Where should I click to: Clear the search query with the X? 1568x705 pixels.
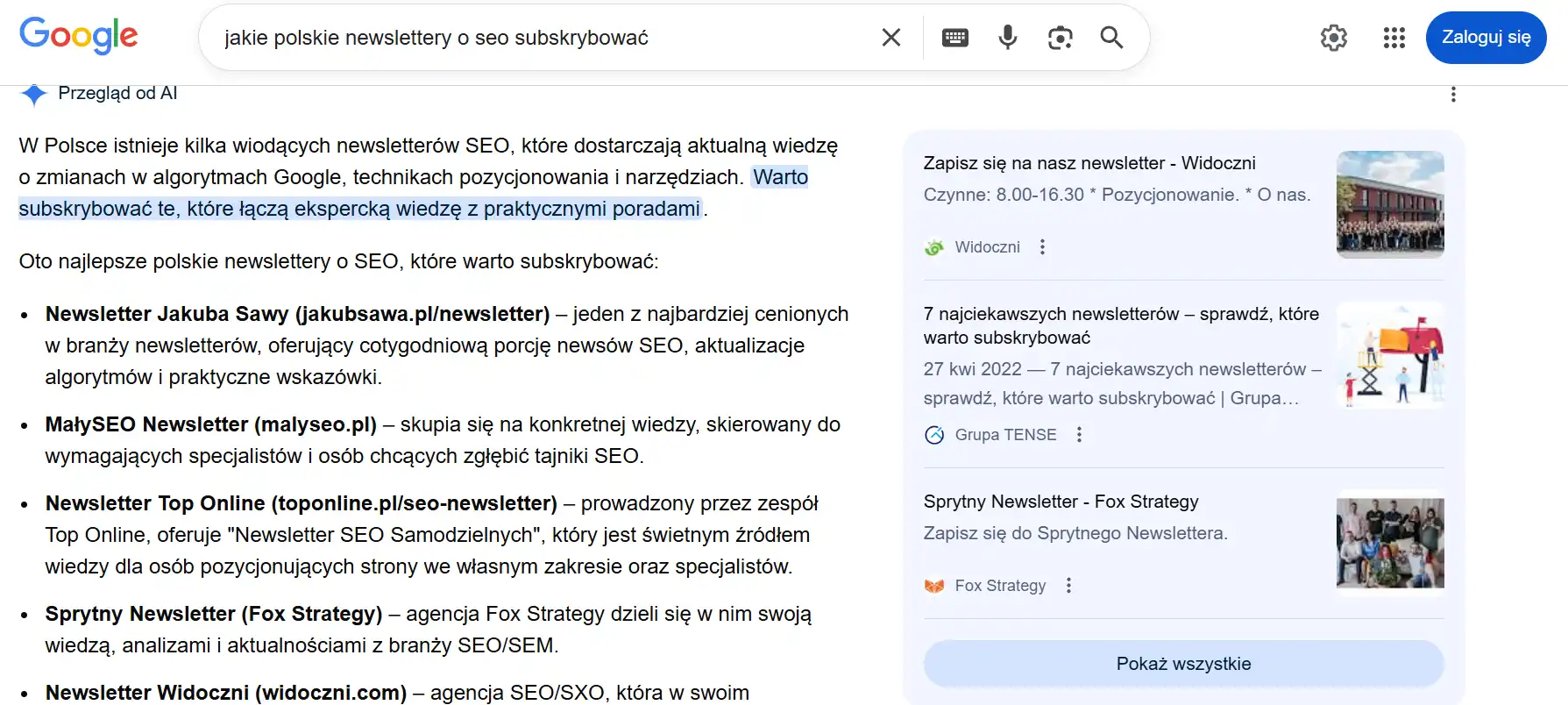click(x=890, y=37)
